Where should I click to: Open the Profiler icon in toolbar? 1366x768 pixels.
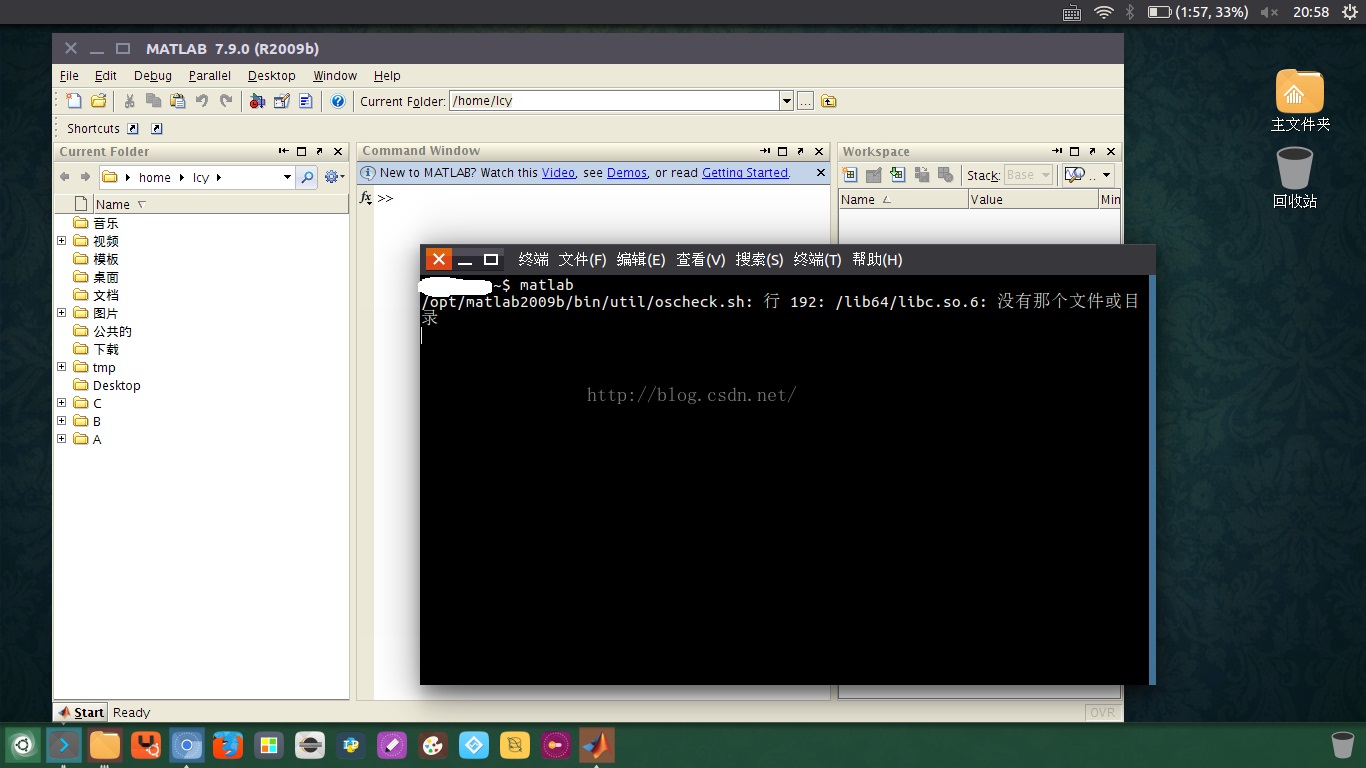[x=305, y=101]
